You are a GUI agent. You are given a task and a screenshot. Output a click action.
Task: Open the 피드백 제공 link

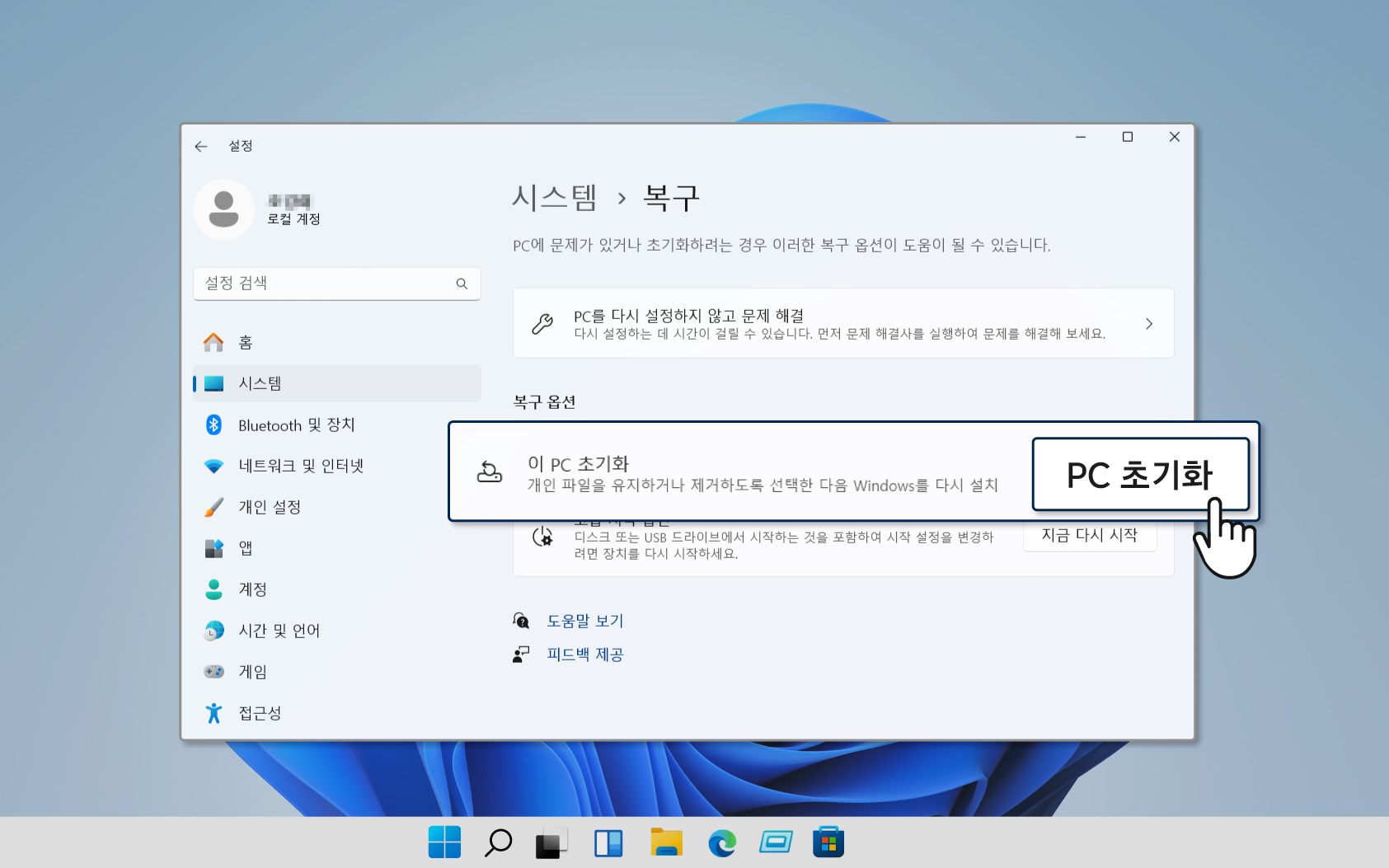585,655
